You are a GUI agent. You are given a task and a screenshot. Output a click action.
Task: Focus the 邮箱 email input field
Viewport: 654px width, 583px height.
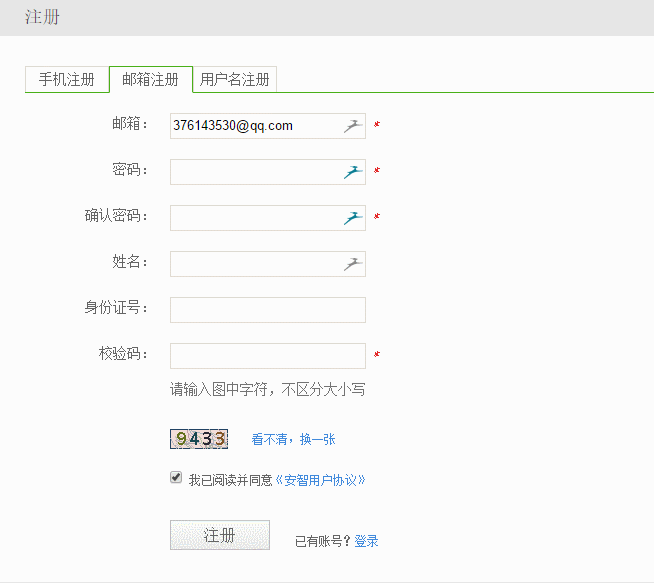(255, 126)
